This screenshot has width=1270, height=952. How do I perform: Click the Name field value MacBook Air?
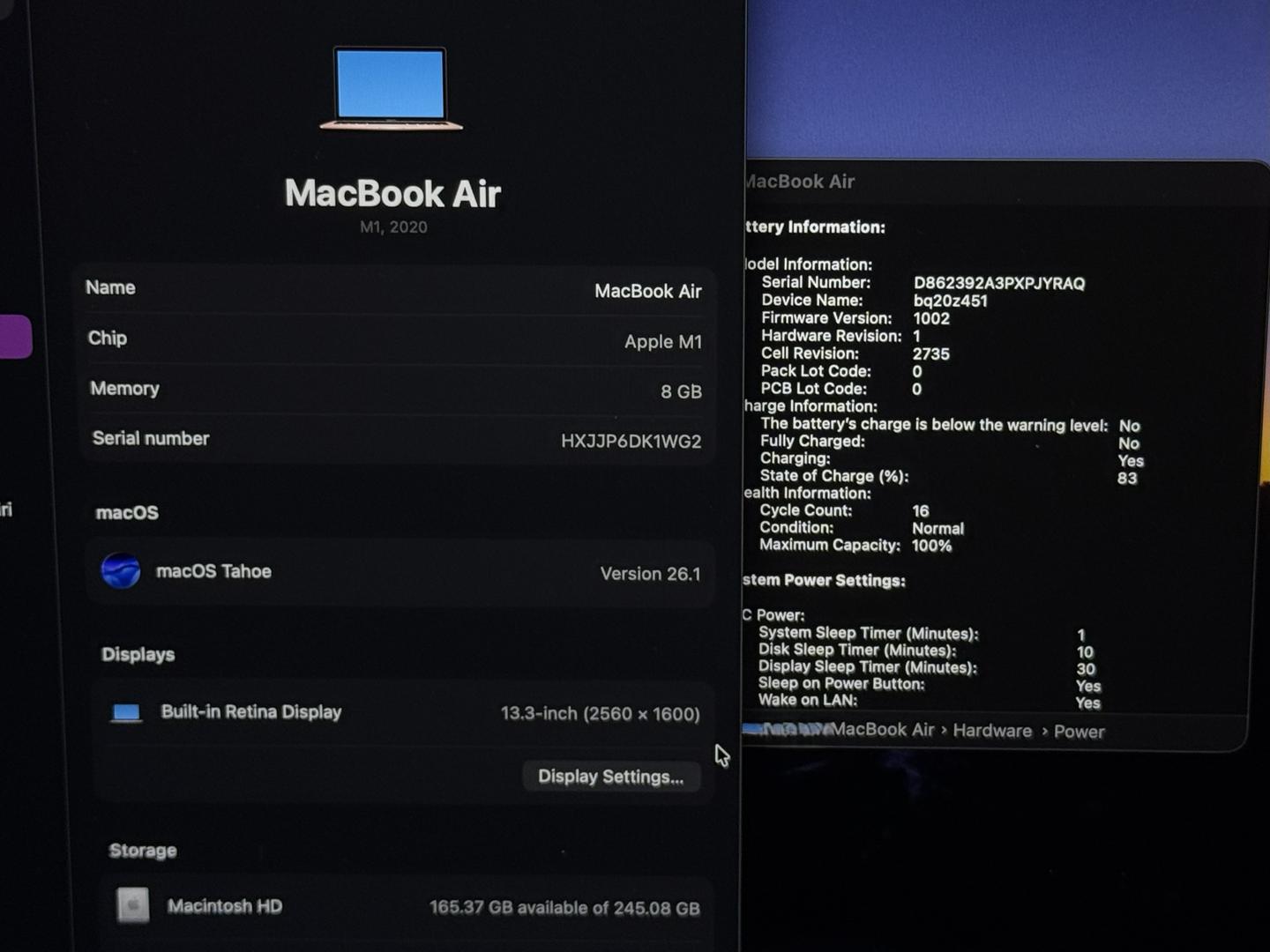647,291
